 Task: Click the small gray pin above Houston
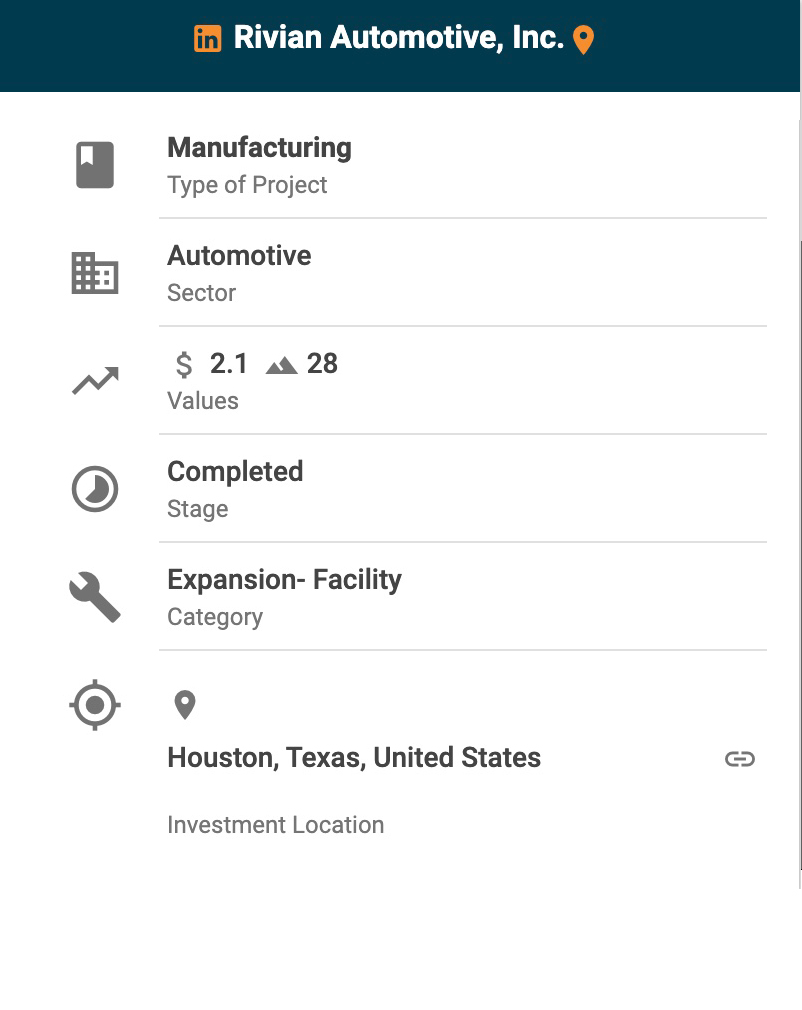point(184,705)
